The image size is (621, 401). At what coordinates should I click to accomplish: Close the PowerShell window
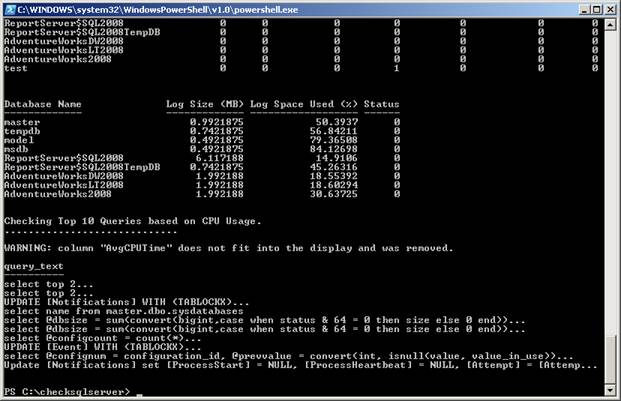[610, 10]
